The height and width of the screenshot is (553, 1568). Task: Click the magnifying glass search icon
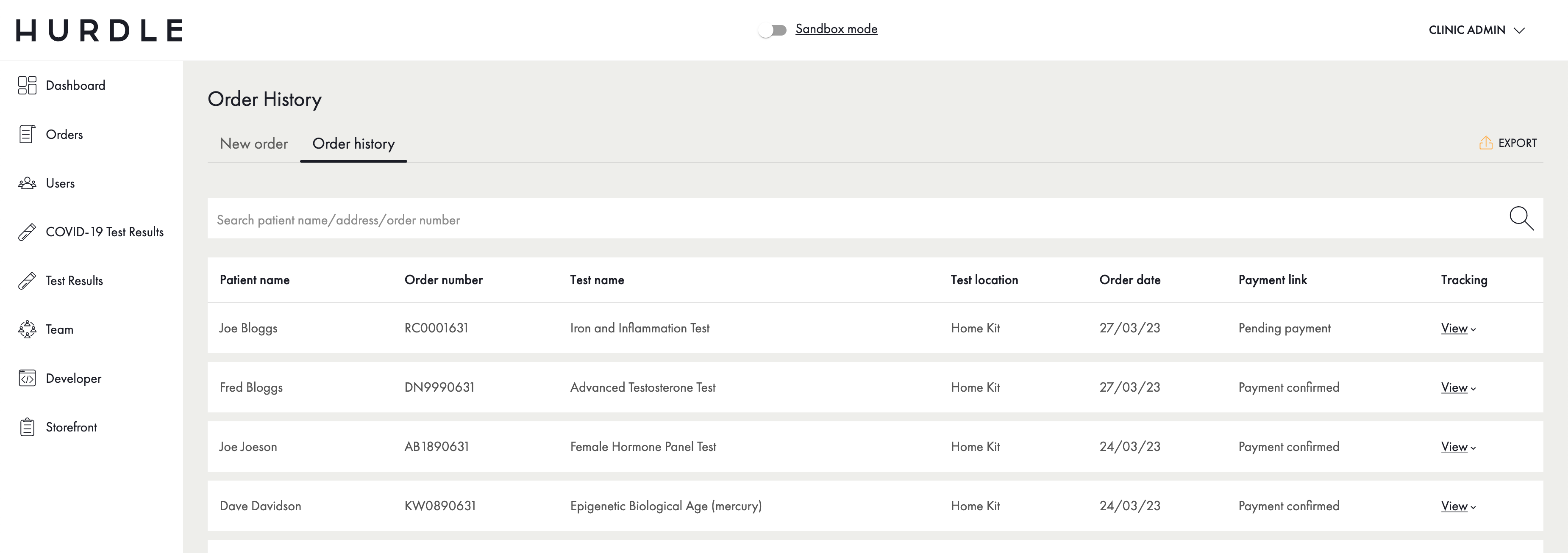(x=1521, y=218)
